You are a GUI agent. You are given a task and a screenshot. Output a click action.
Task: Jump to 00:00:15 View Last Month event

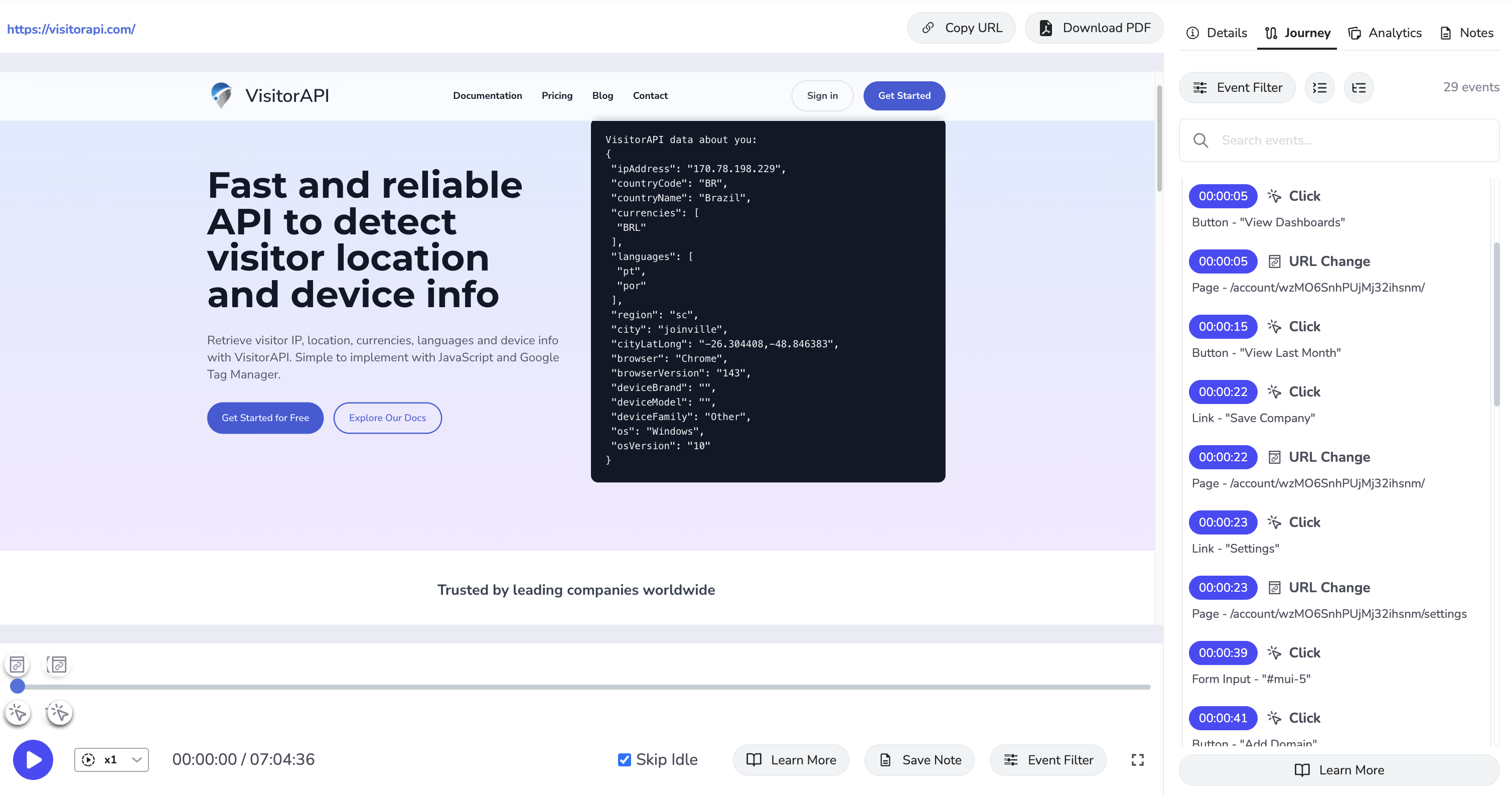[x=1223, y=326]
